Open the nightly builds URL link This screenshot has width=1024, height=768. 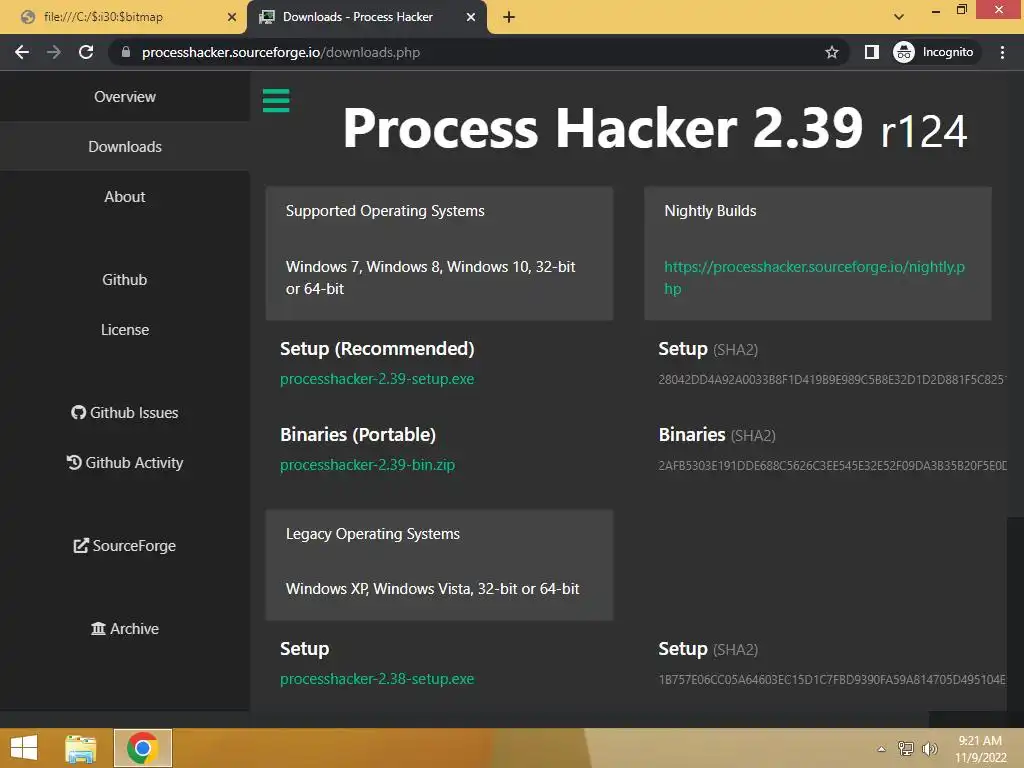pos(814,278)
